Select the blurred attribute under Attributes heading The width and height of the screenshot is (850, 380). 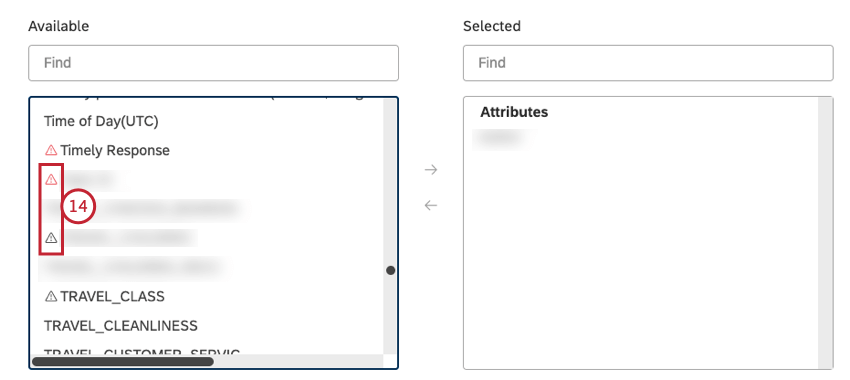point(500,138)
